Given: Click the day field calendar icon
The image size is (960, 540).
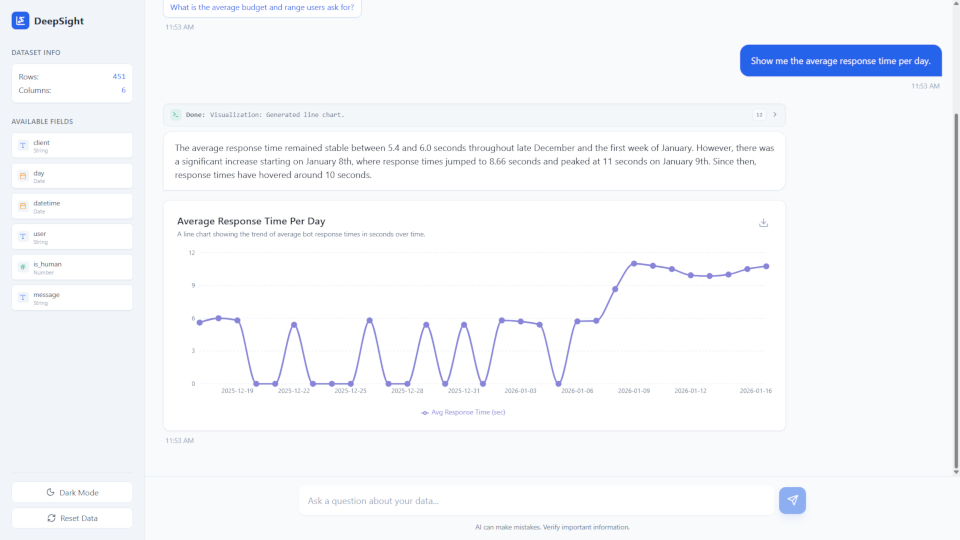Looking at the screenshot, I should [x=23, y=176].
